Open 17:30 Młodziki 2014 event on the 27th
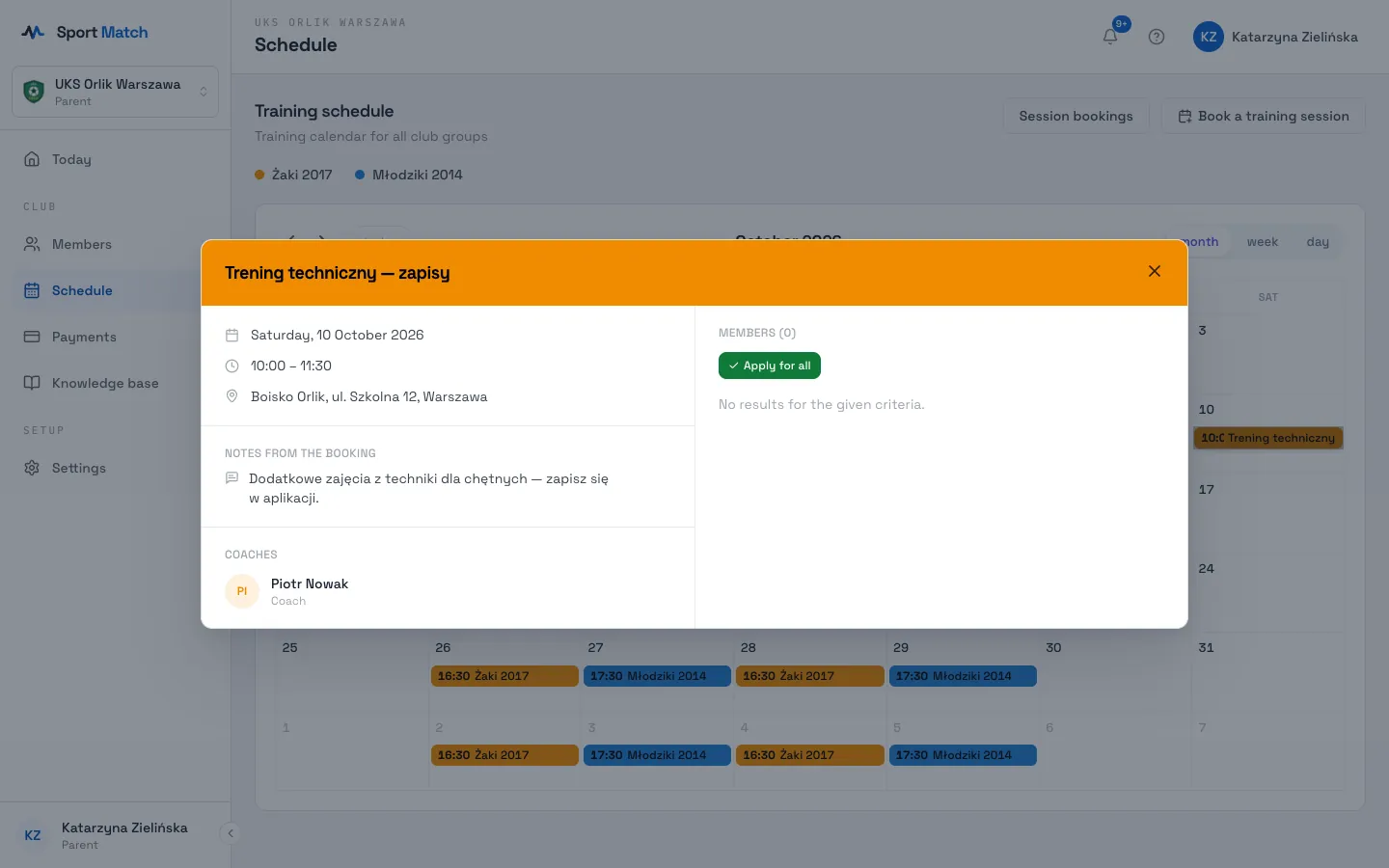 click(657, 676)
